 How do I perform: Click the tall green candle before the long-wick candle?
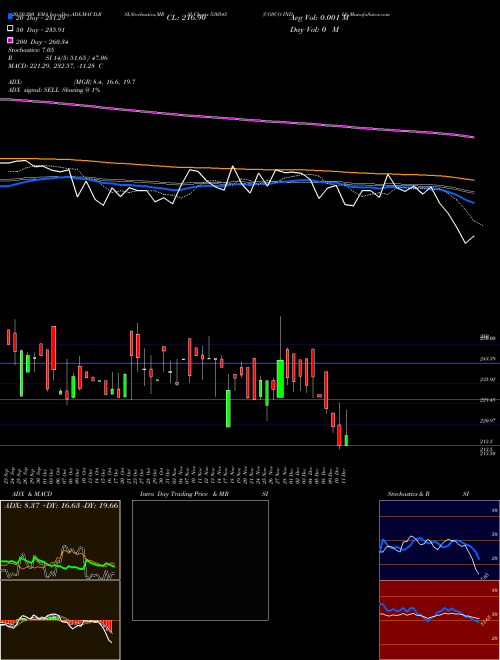tap(280, 379)
